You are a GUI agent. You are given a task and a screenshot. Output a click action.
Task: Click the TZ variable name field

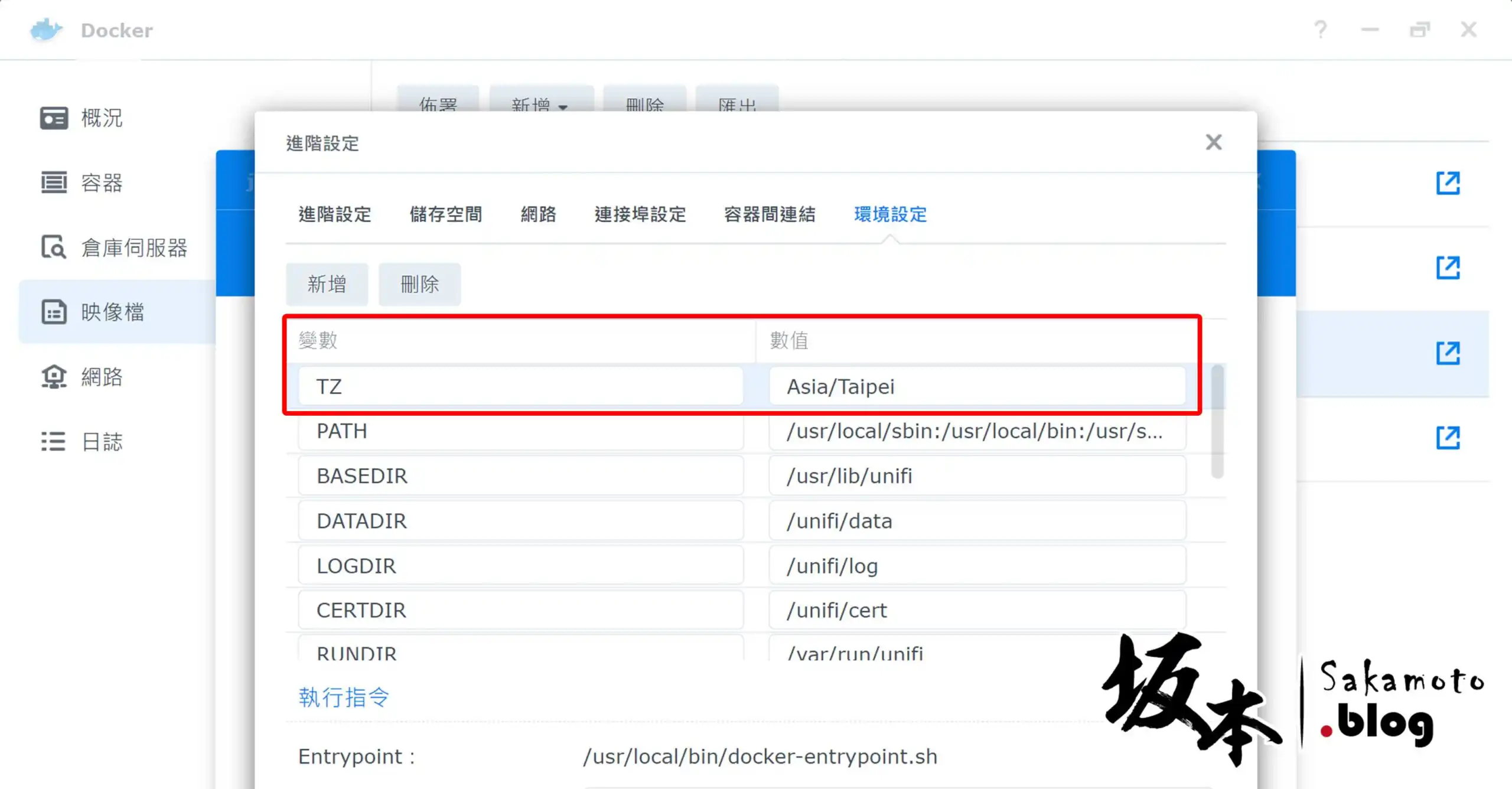[520, 387]
